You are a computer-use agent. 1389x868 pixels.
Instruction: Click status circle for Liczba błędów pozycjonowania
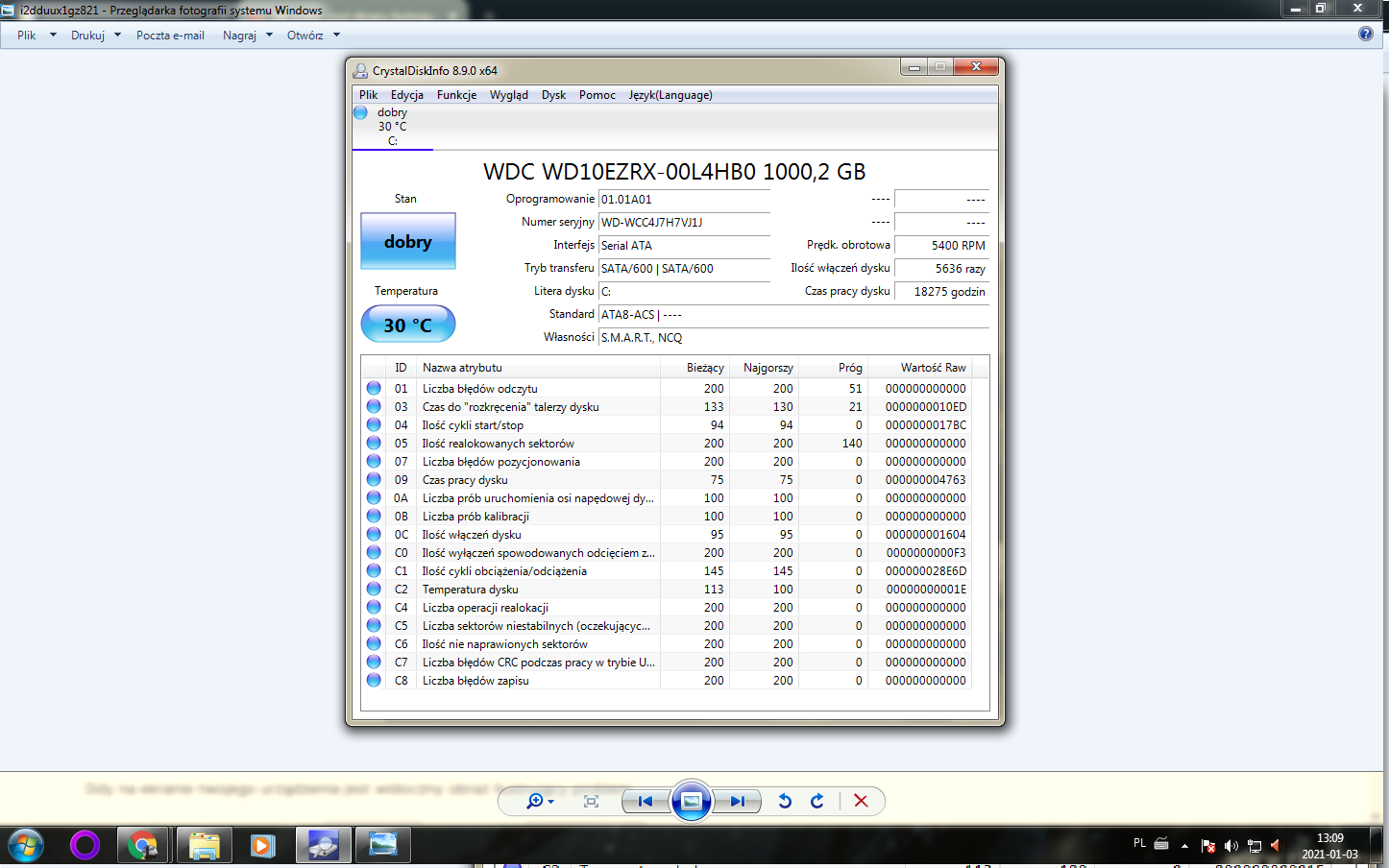pyautogui.click(x=374, y=461)
